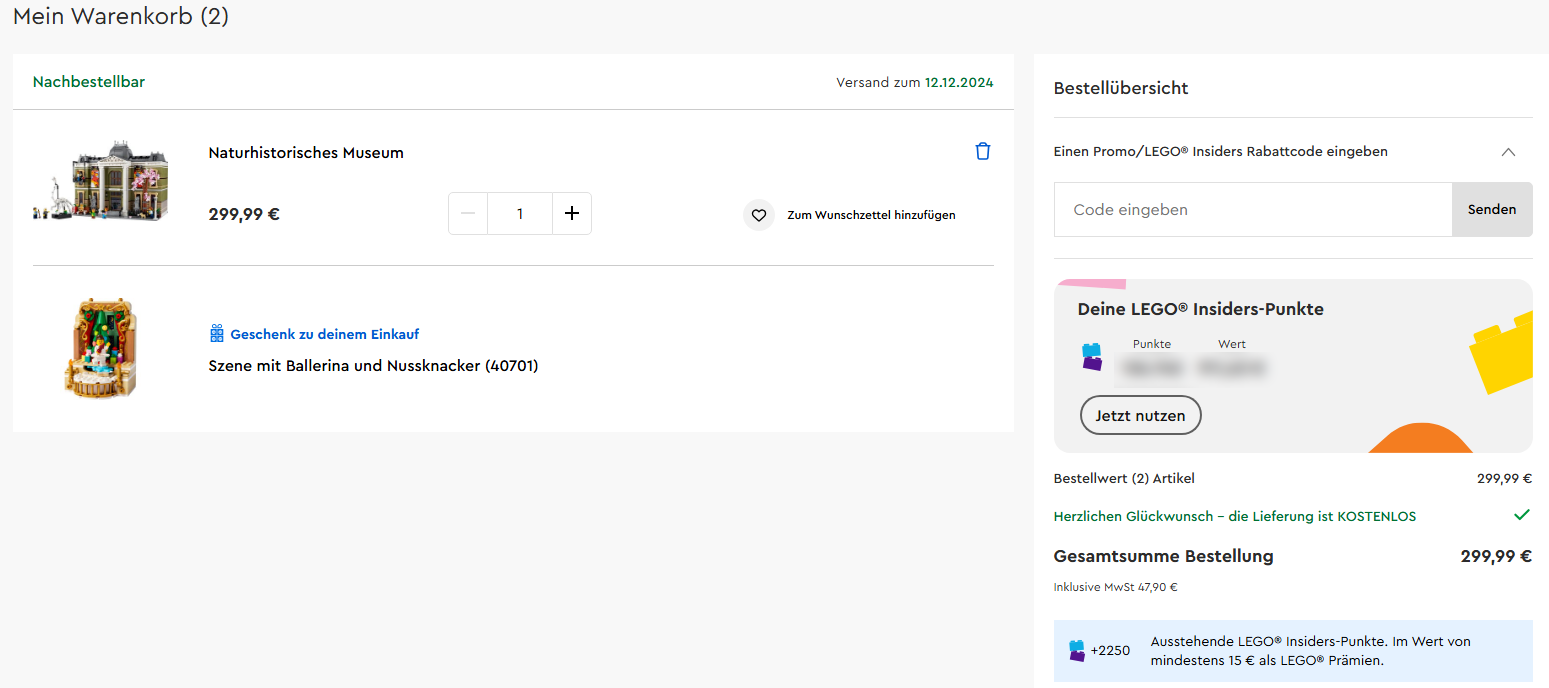Open the Naturhistorisches Museum product title
This screenshot has height=688, width=1549.
[x=306, y=153]
